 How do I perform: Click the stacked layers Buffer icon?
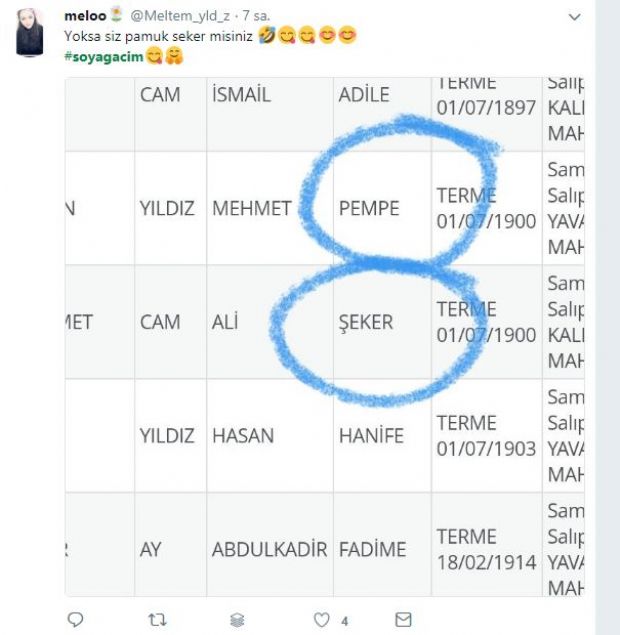pyautogui.click(x=238, y=620)
